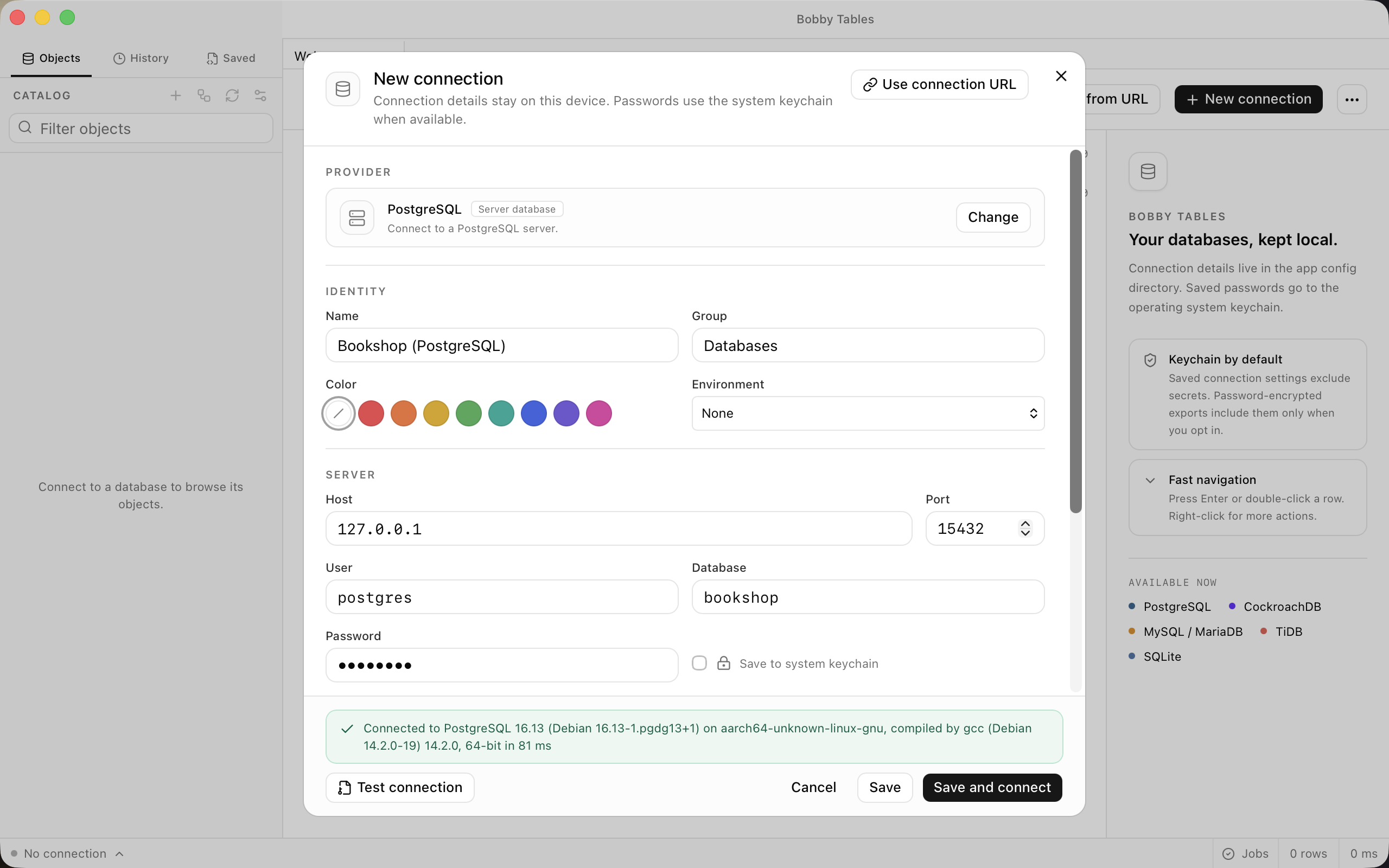Screen dimensions: 1389x868
Task: Click the Keychain by default heading
Action: [1225, 359]
